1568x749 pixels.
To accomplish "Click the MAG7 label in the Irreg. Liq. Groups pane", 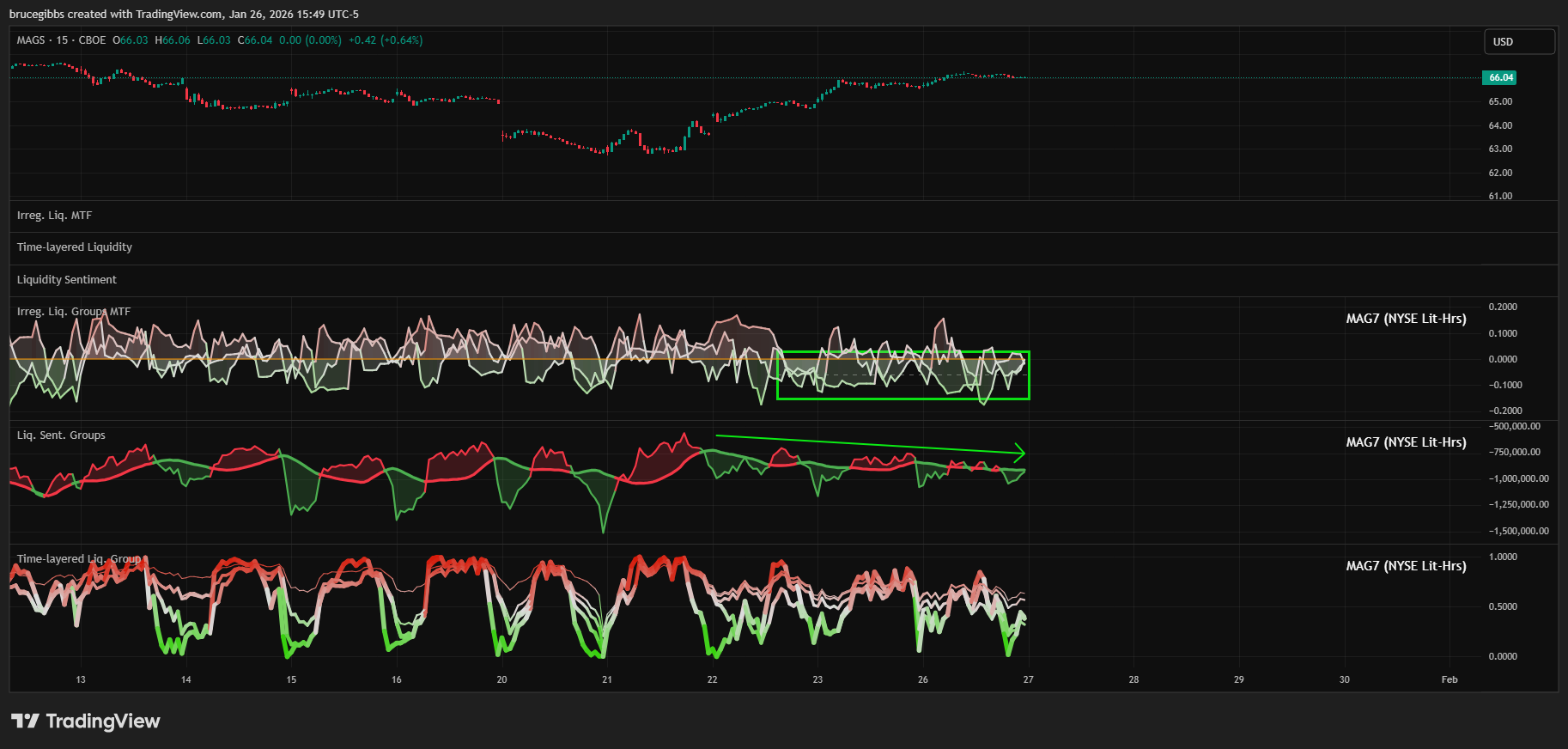I will (x=1406, y=319).
